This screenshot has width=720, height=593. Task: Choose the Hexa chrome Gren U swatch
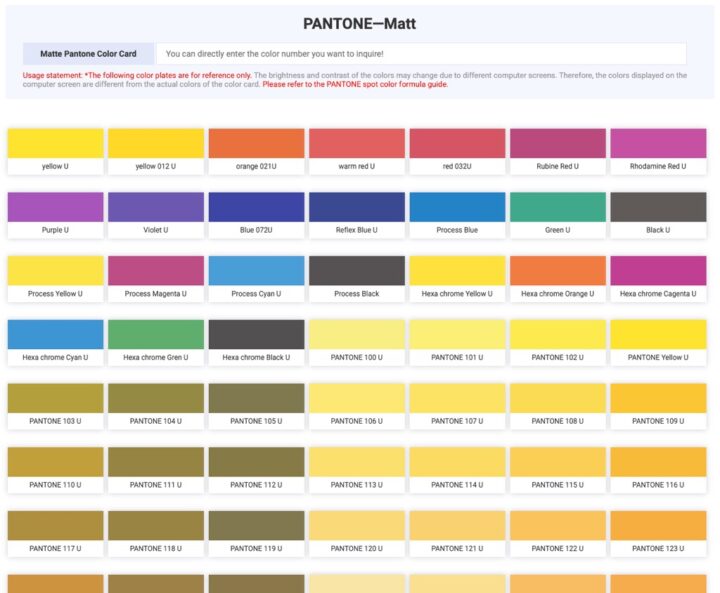pos(156,335)
